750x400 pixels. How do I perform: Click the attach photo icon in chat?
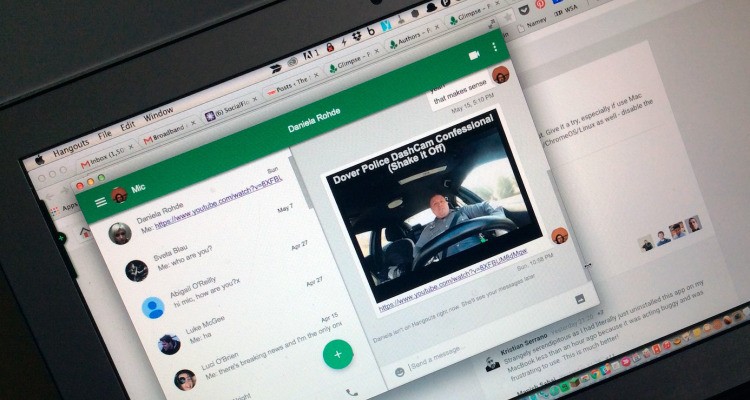pyautogui.click(x=579, y=298)
